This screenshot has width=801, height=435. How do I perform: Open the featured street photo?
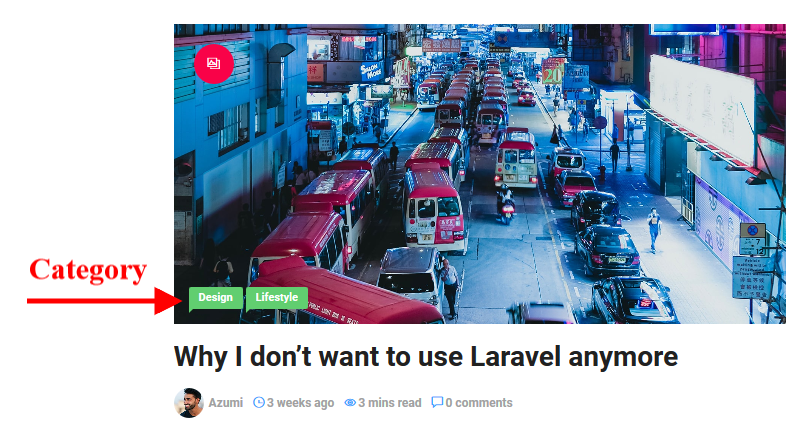click(480, 174)
